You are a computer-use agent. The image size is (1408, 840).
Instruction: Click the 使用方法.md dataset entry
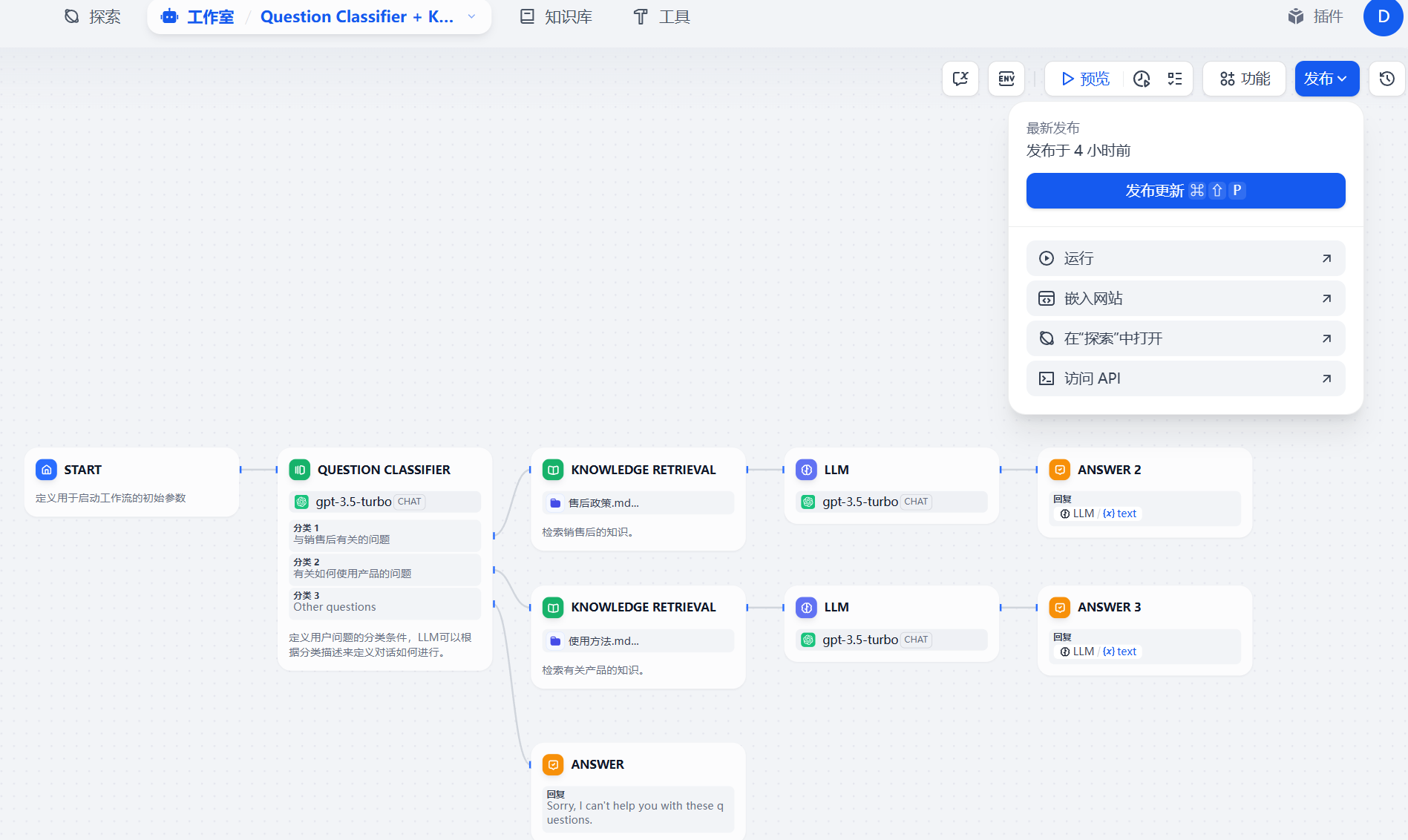(x=638, y=641)
